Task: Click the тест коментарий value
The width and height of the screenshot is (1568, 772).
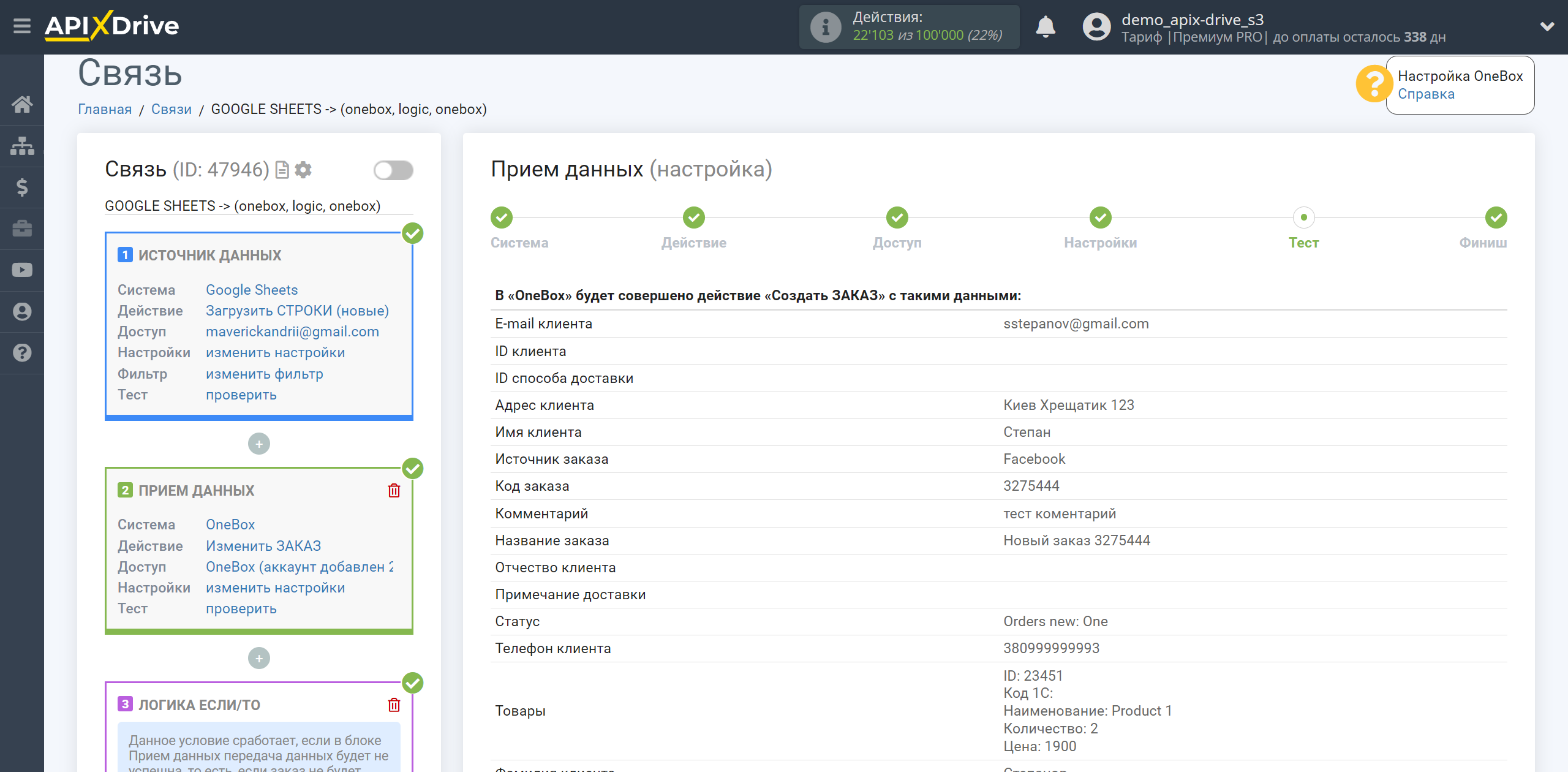Action: pyautogui.click(x=1060, y=514)
